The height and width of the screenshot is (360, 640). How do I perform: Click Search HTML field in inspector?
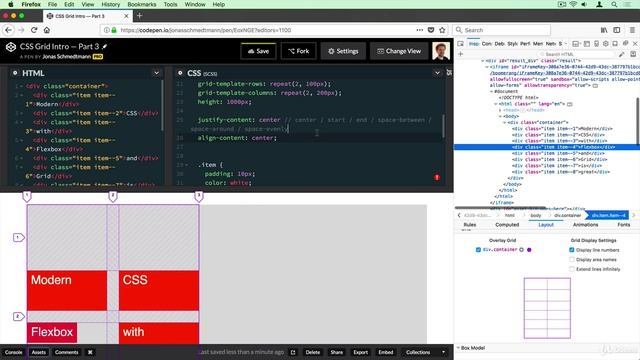pos(576,54)
